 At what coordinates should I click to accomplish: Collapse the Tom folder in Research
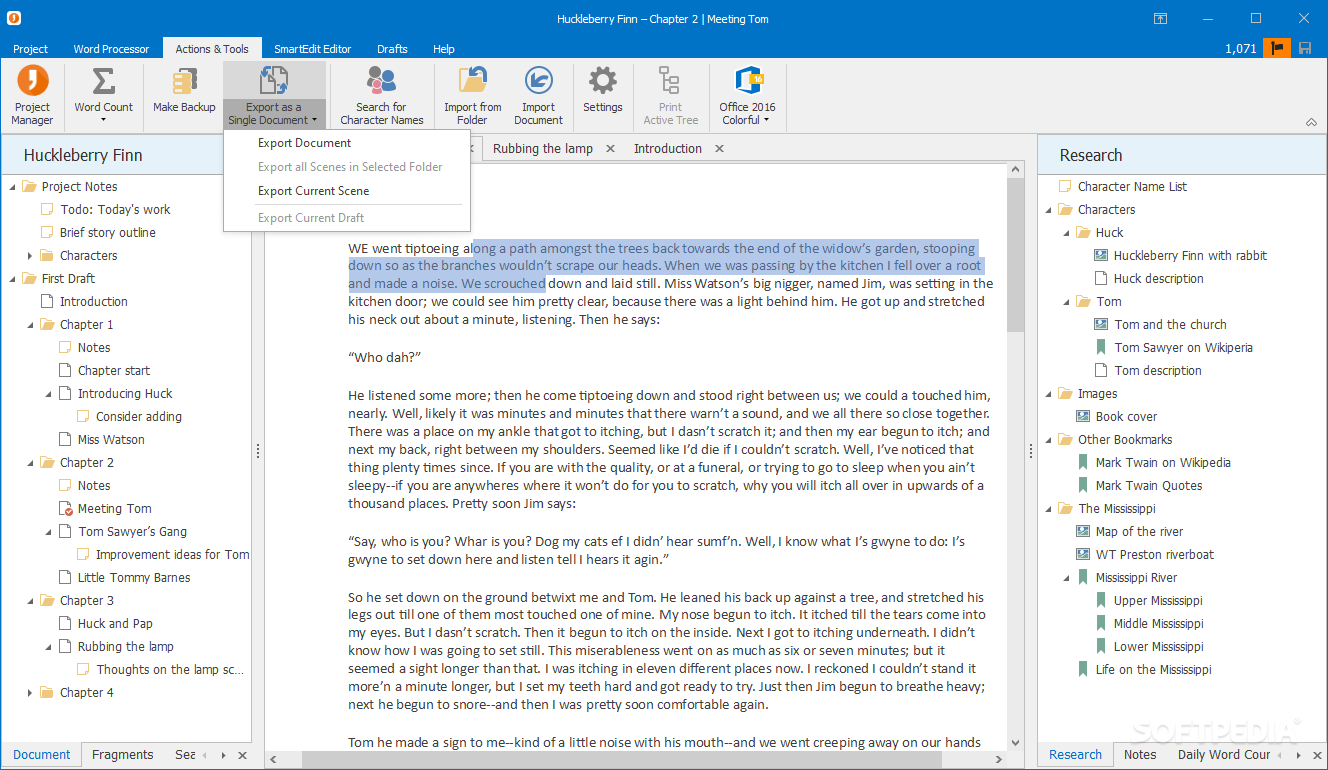click(x=1066, y=302)
